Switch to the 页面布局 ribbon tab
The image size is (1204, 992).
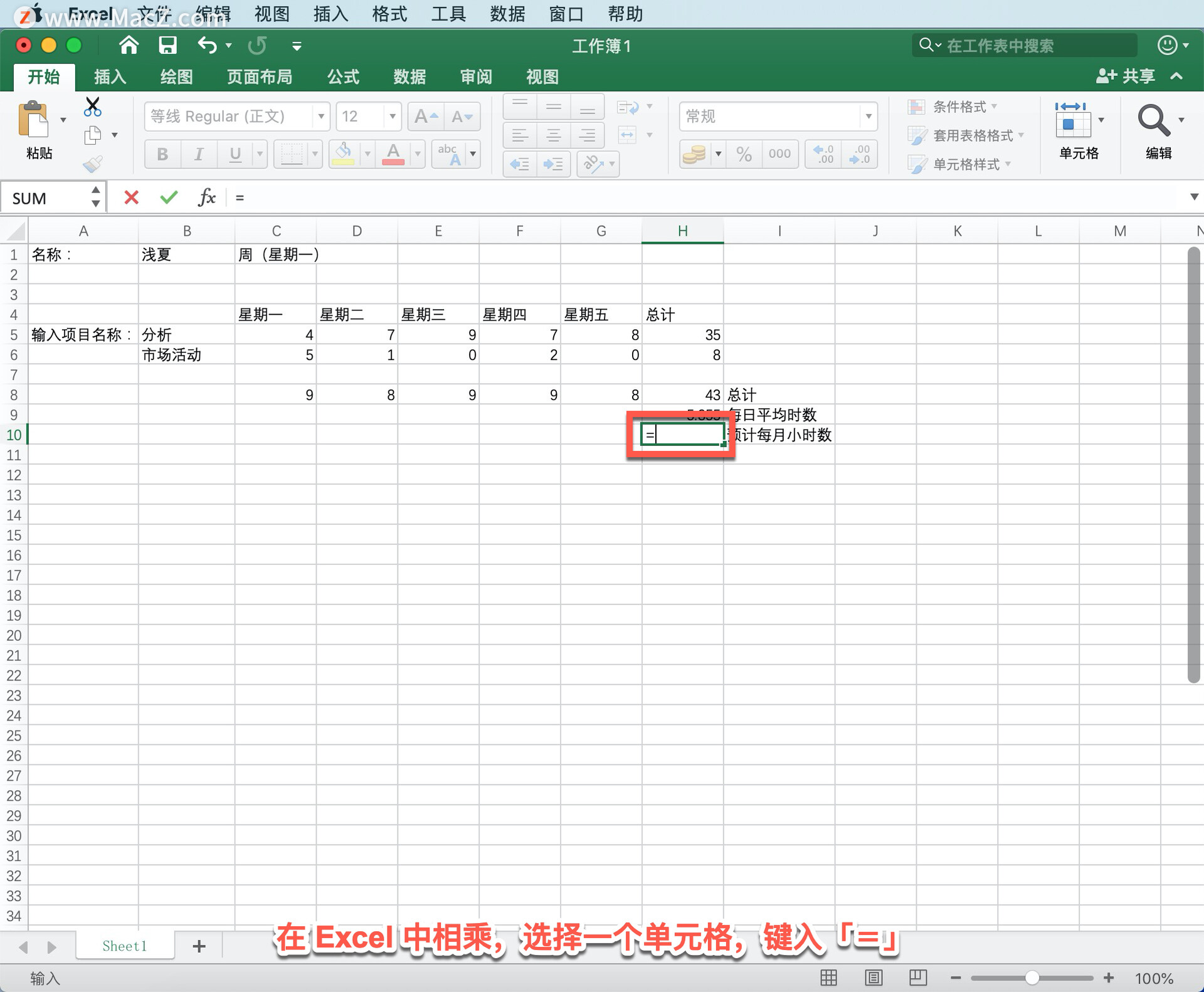pyautogui.click(x=260, y=77)
